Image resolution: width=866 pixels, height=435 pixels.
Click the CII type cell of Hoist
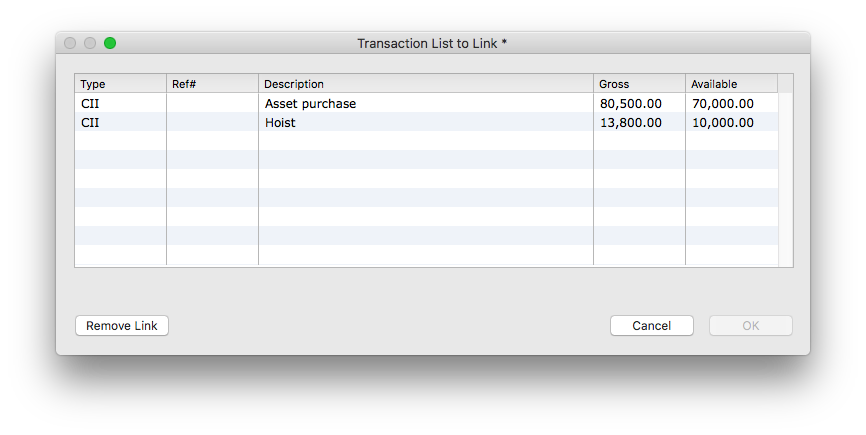tap(120, 122)
